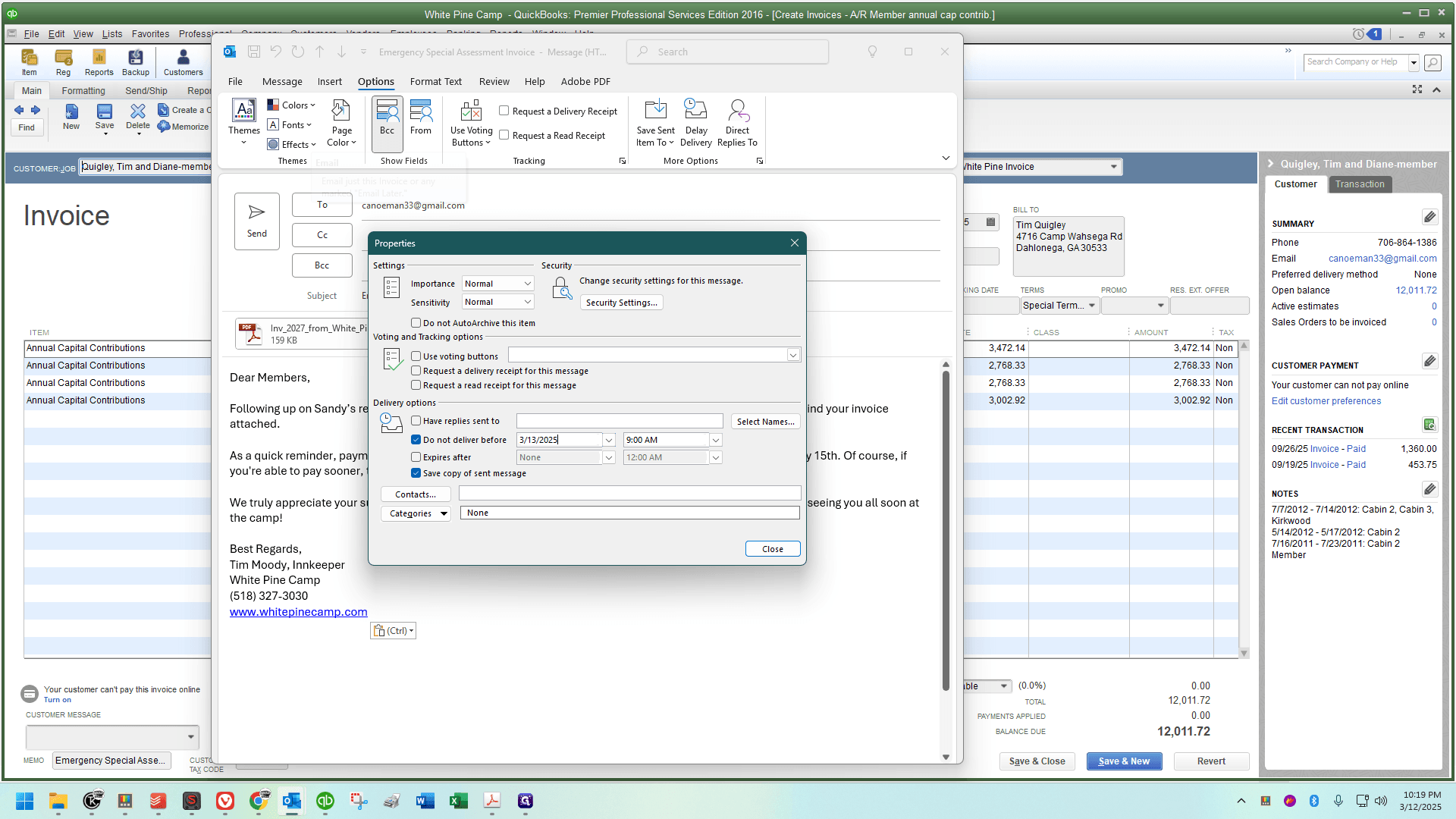Open Page Color options
Screen dimensions: 1456x819
pyautogui.click(x=341, y=123)
